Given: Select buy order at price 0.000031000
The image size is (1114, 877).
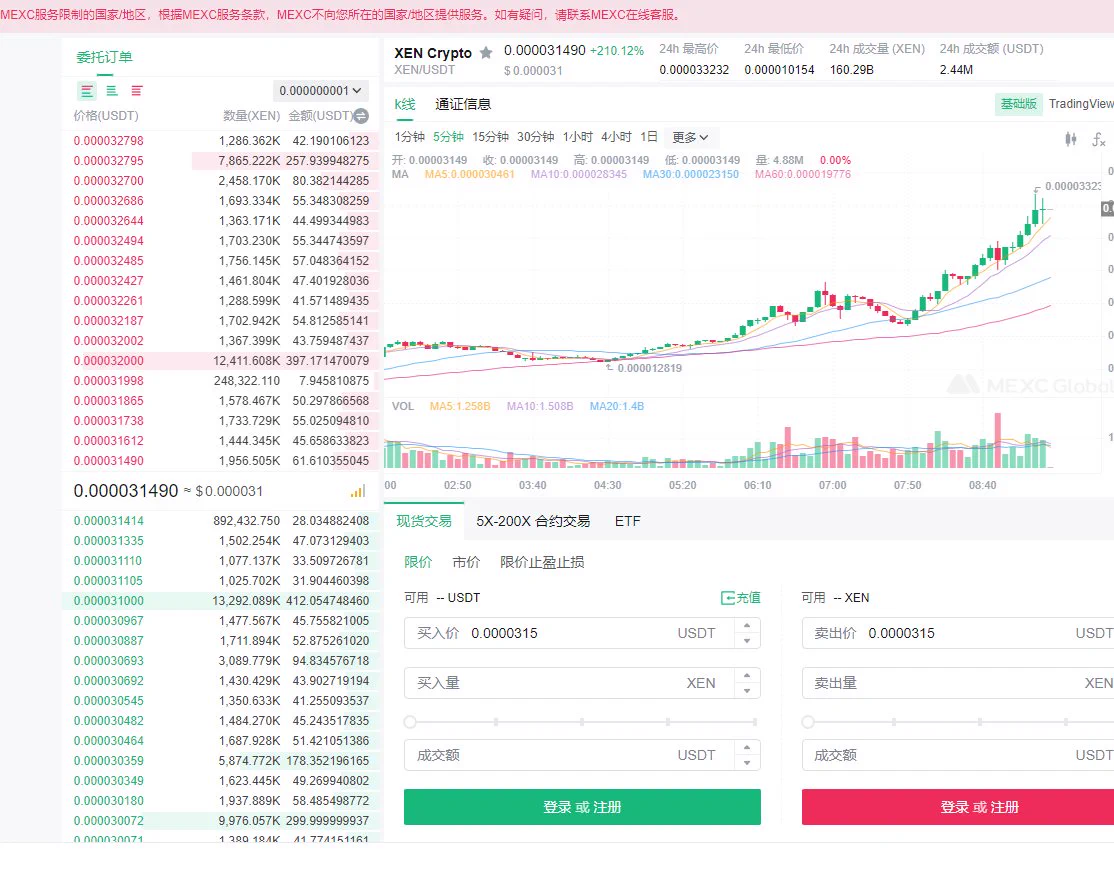Looking at the screenshot, I should pos(221,601).
